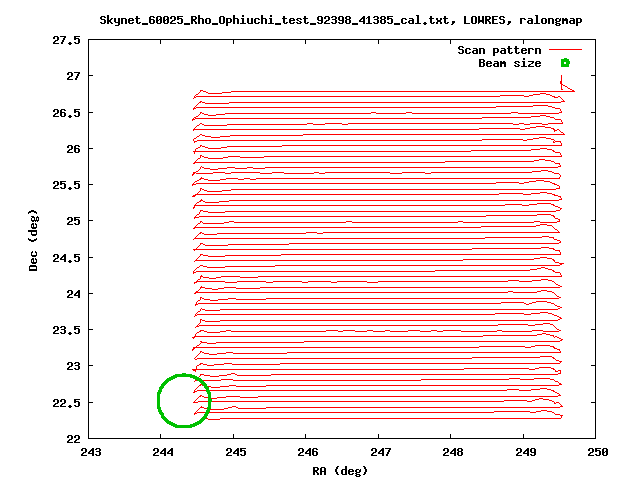The width and height of the screenshot is (640, 480).
Task: Click the green Beam size legend marker
Action: click(x=565, y=63)
